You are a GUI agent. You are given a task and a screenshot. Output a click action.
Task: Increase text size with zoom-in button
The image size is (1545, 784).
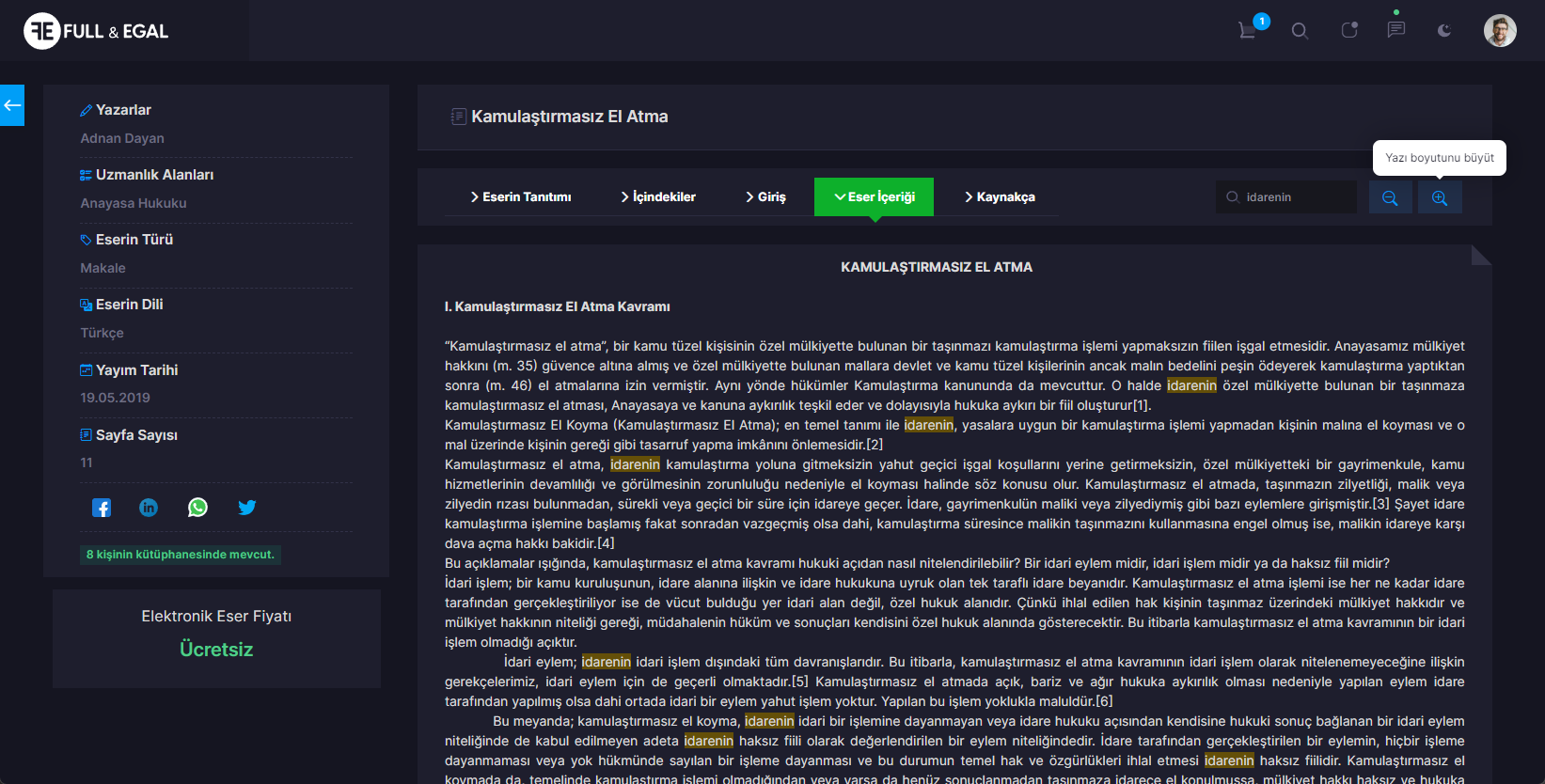tap(1440, 197)
